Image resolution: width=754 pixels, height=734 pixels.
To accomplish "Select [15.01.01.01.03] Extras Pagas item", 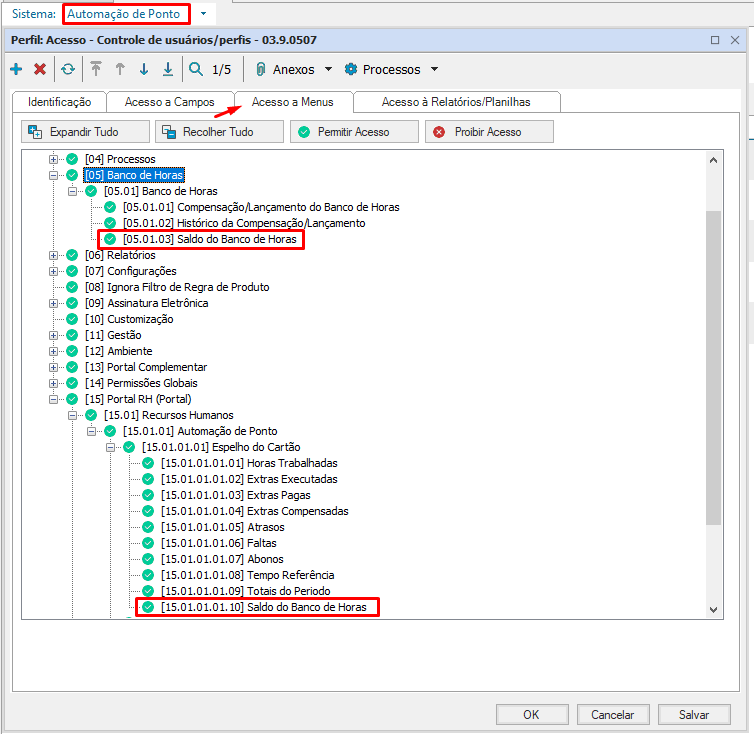I will [236, 495].
